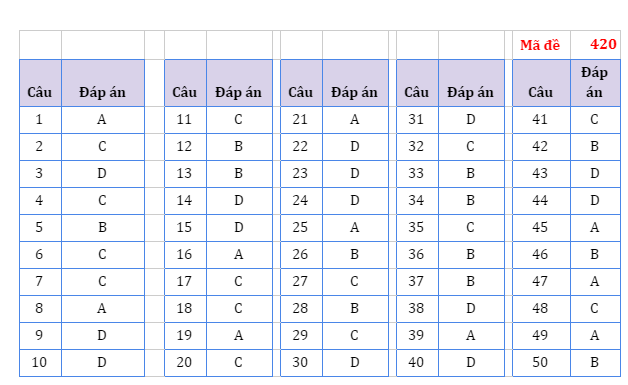Select question 45 number cell

click(541, 228)
